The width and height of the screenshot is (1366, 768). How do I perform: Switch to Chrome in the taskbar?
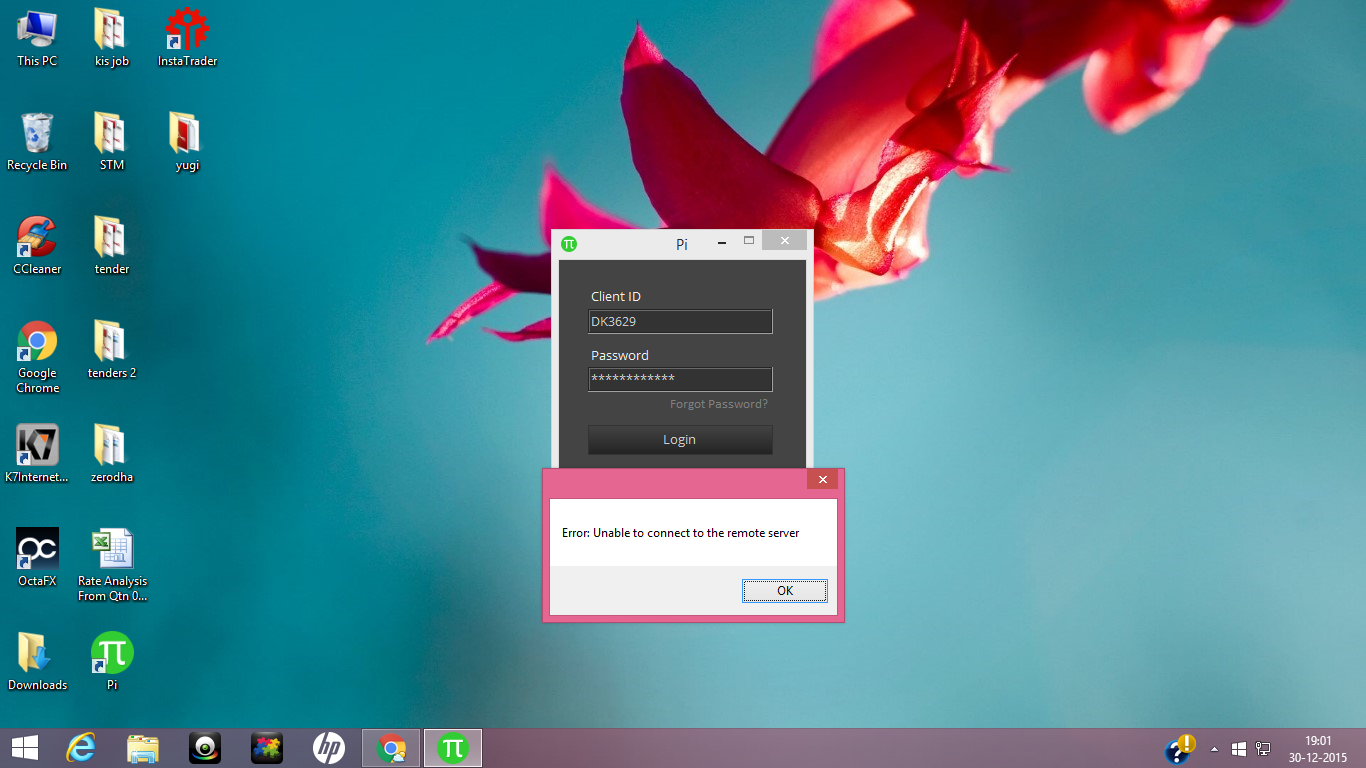(x=391, y=748)
